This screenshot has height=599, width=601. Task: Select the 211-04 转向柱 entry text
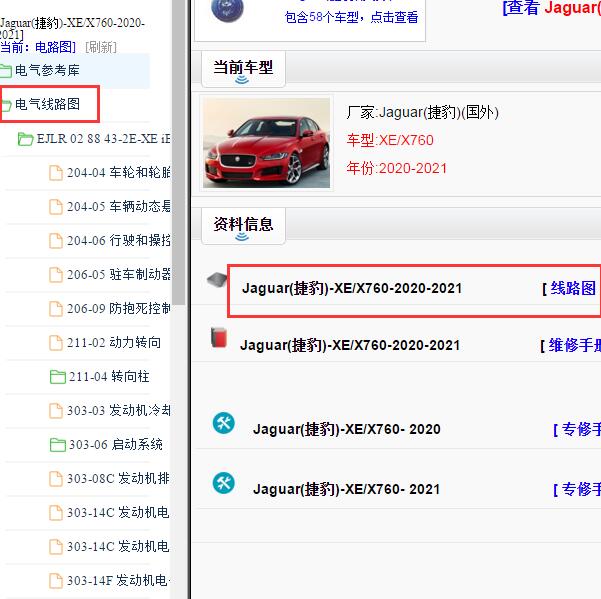tap(109, 376)
